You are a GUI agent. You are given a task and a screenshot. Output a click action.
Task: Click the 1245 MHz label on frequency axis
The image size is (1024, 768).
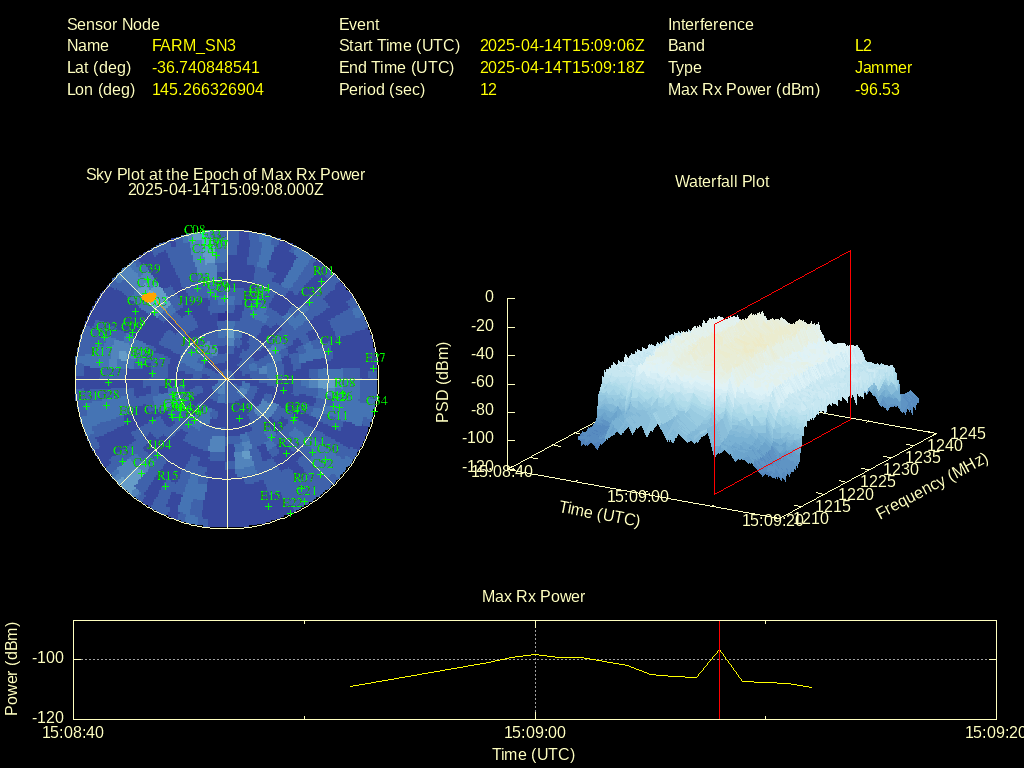(967, 433)
